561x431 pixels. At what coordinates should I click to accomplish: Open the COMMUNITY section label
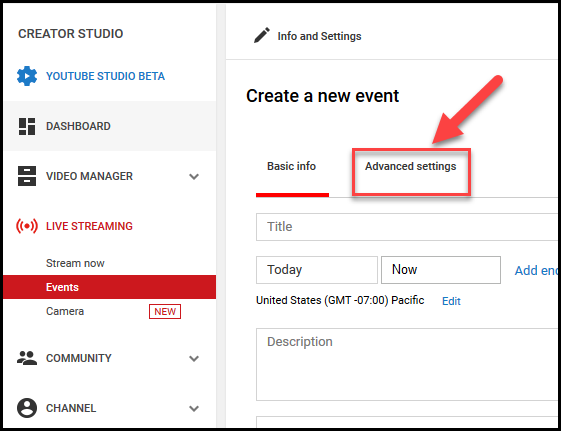[x=79, y=358]
